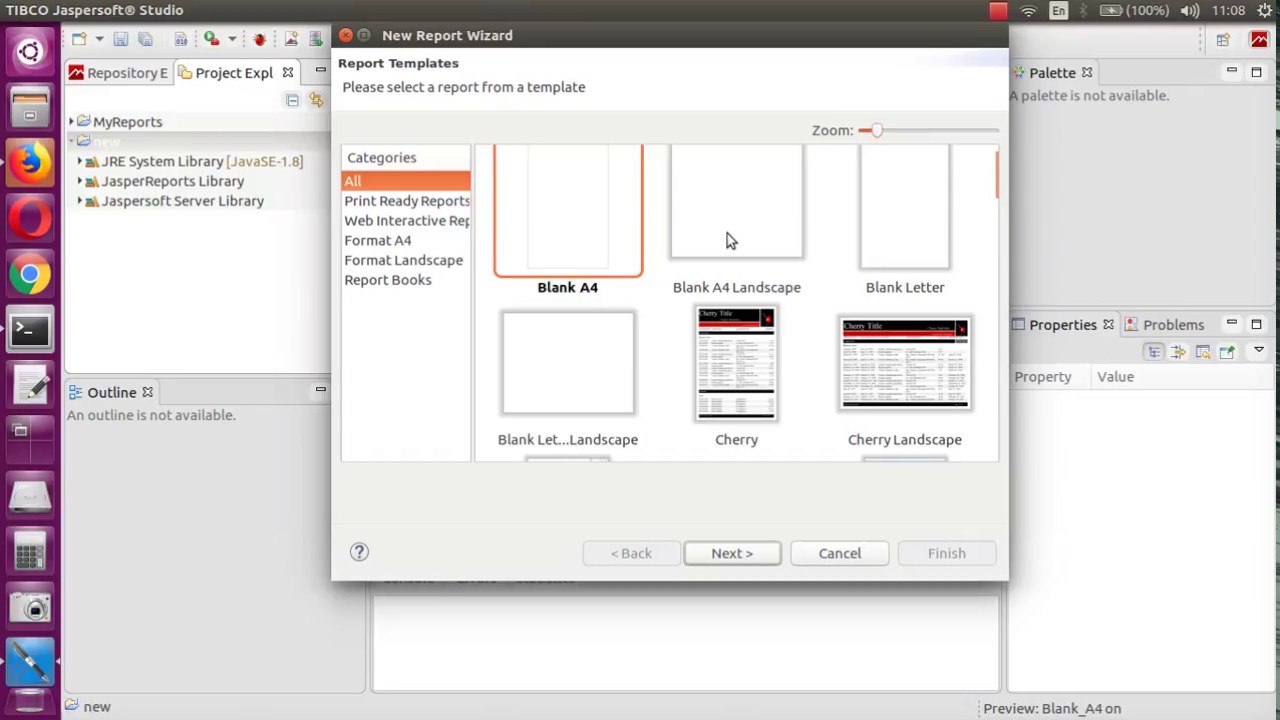1280x720 pixels.
Task: Adjust the template Zoom slider
Action: click(x=877, y=131)
